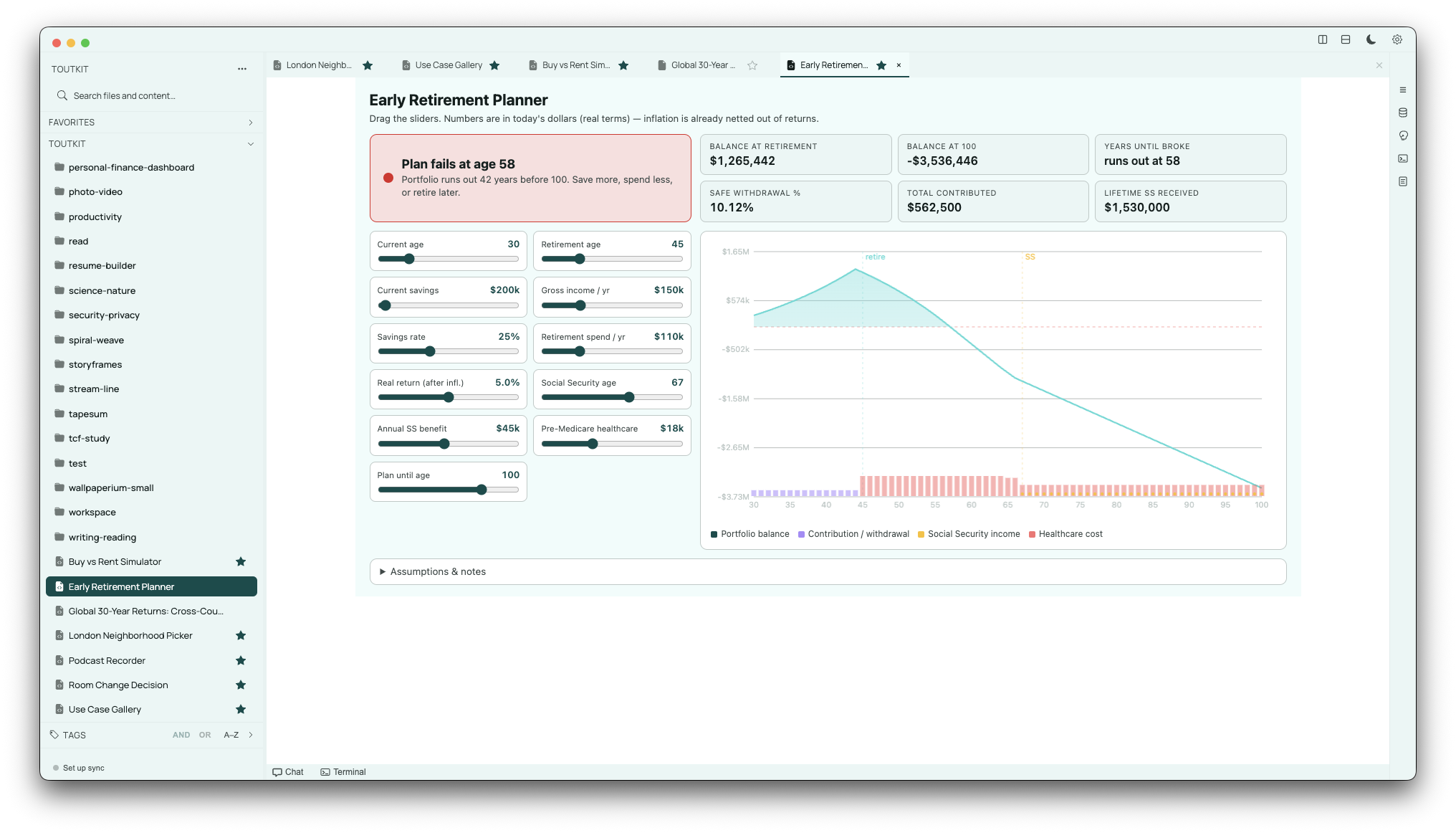
Task: Open the database icon in right rail
Action: [1403, 113]
